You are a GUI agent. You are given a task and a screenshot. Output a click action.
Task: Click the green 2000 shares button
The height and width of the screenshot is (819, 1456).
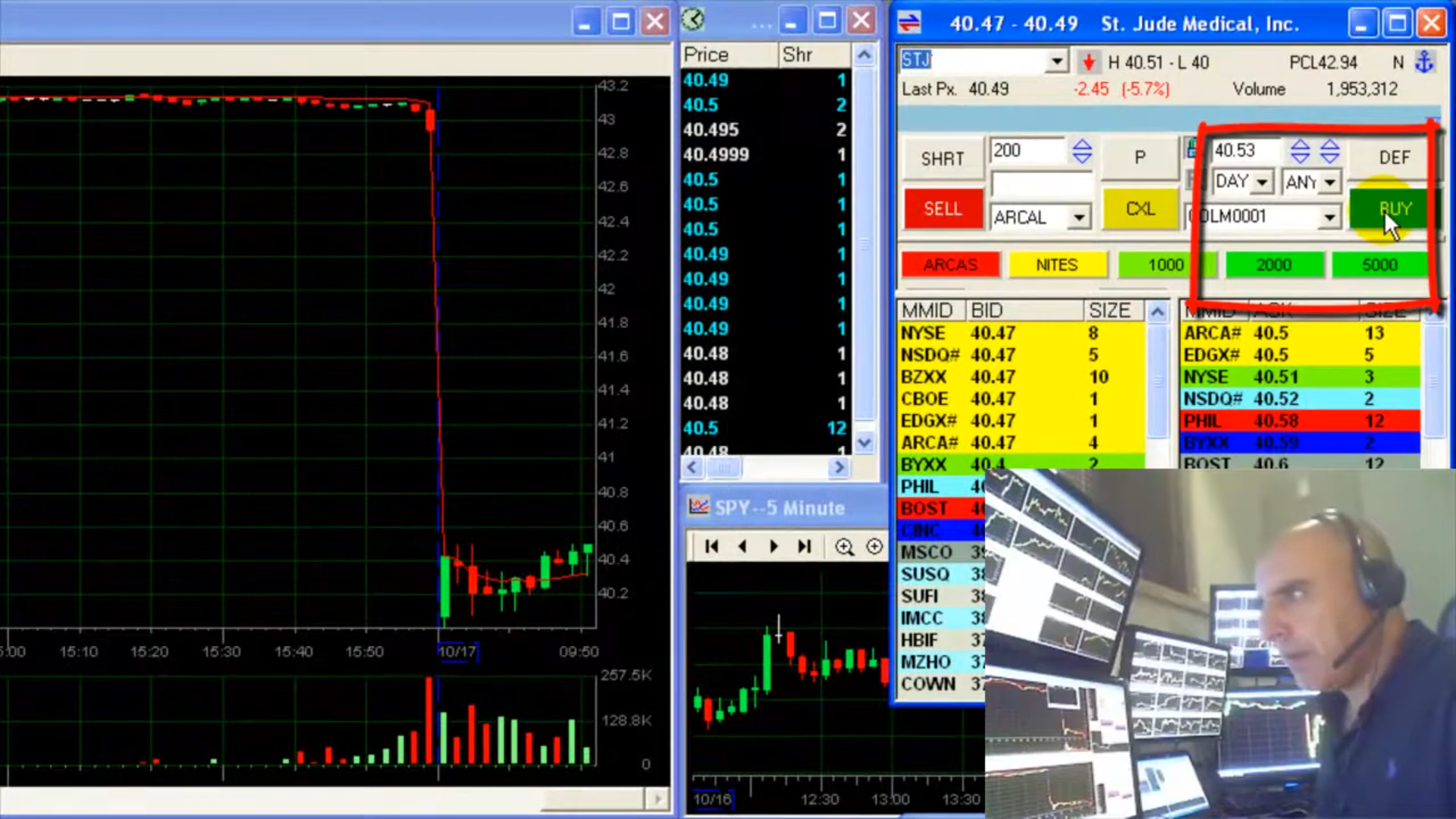coord(1273,265)
